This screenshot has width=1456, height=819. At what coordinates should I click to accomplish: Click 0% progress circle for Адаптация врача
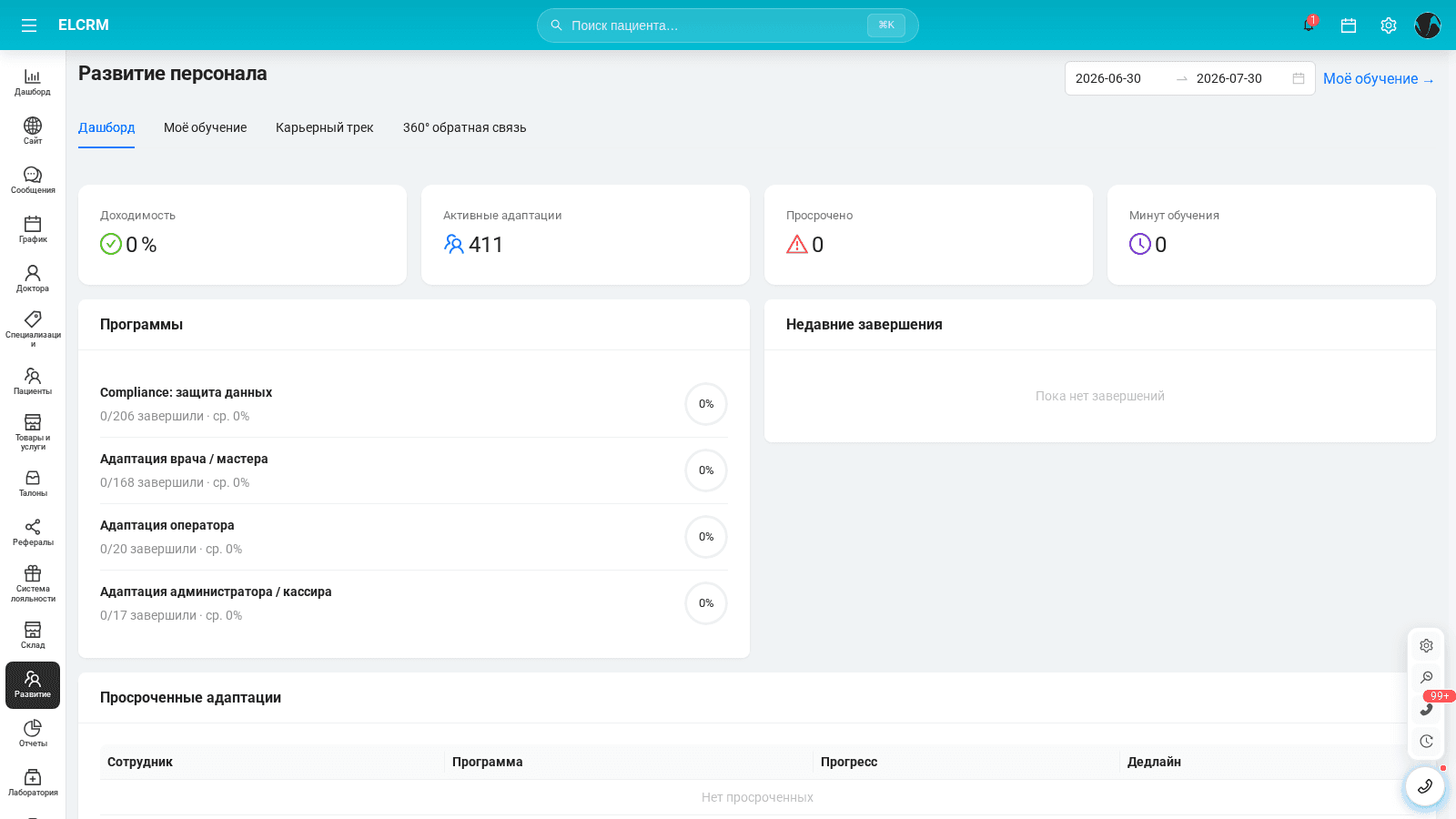point(706,470)
